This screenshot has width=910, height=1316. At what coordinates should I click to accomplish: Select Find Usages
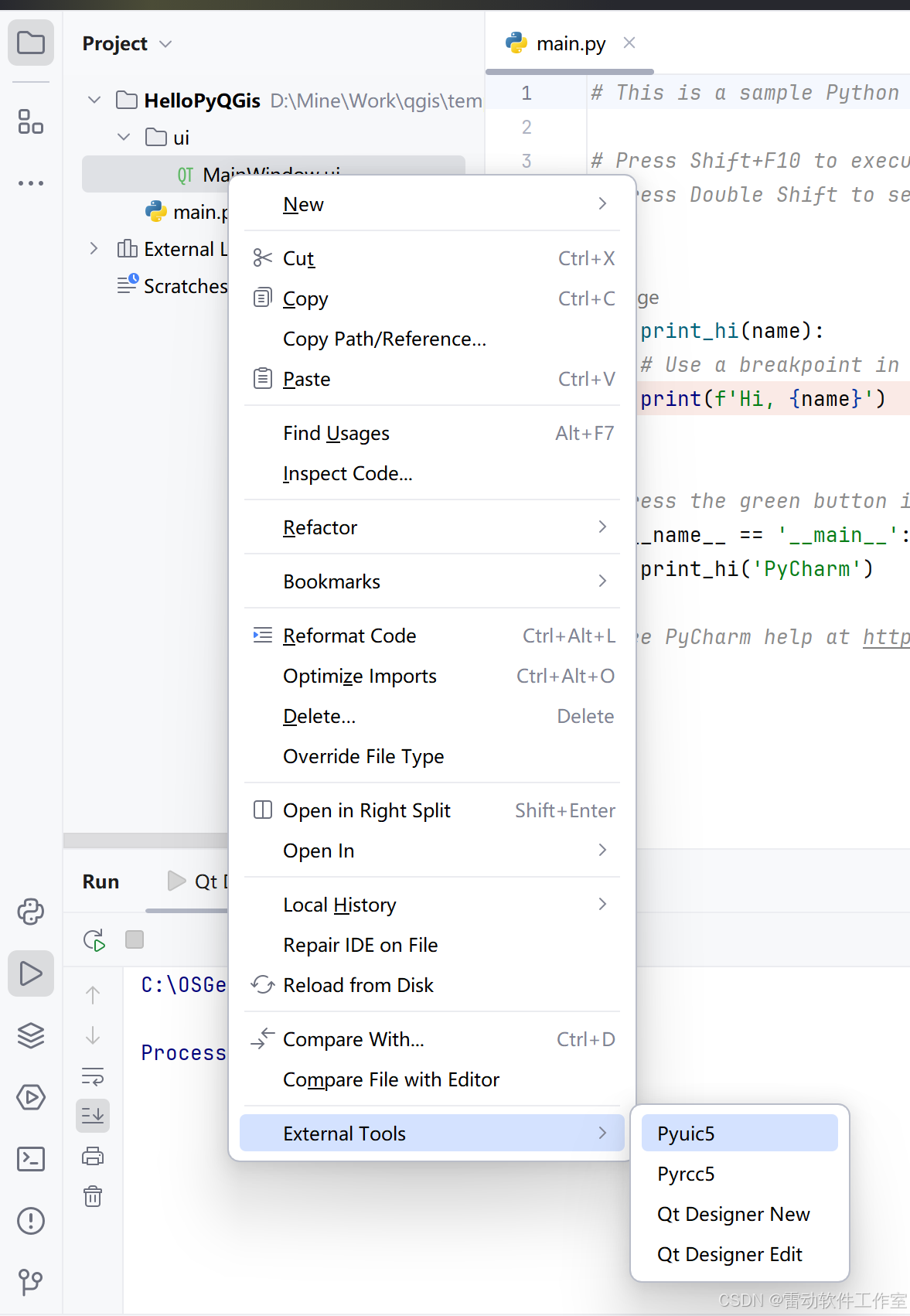coord(432,433)
